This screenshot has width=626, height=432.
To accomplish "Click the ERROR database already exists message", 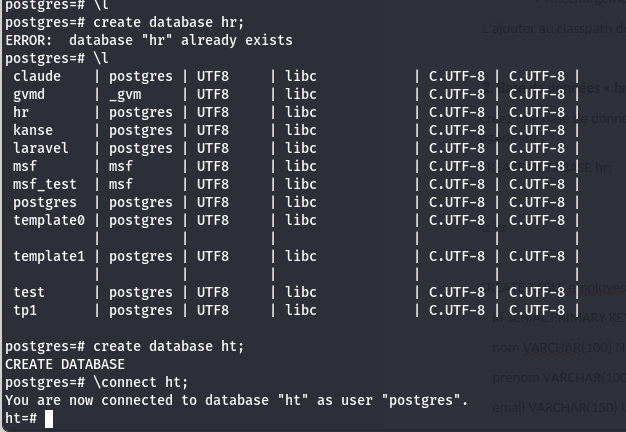I will pyautogui.click(x=149, y=40).
